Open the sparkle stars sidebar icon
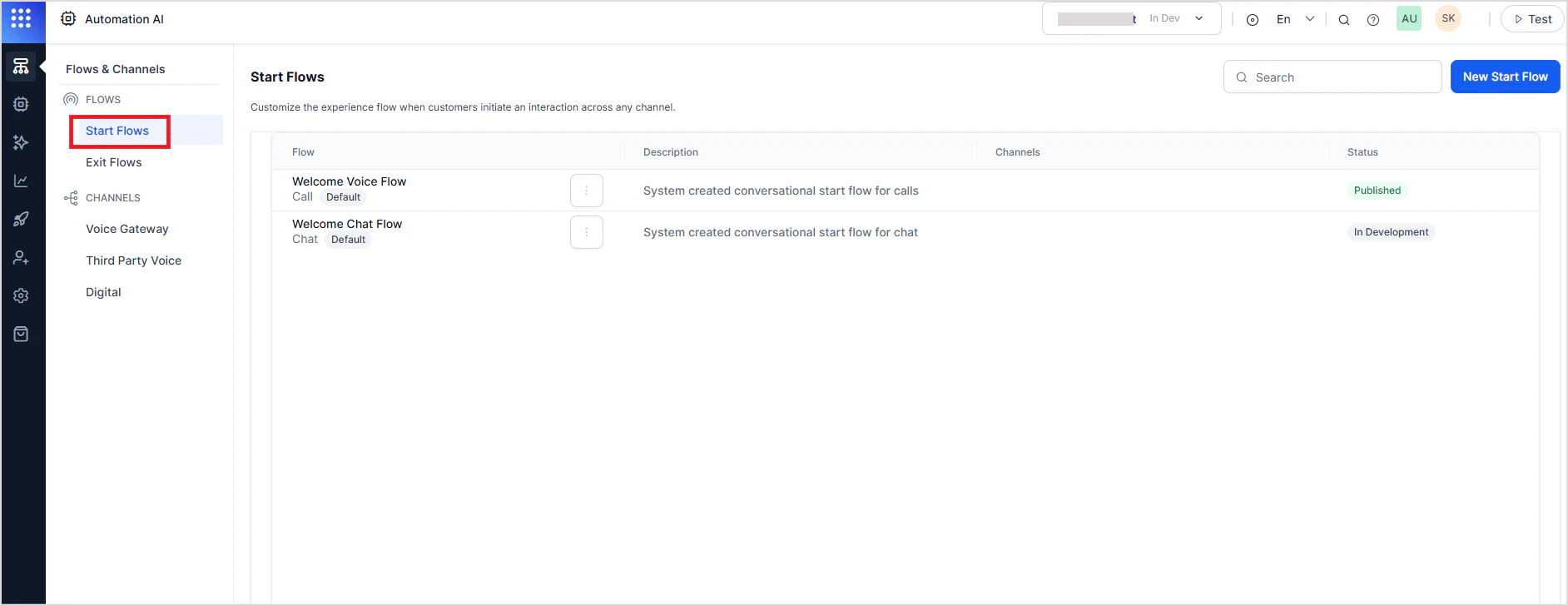This screenshot has height=605, width=1568. click(x=21, y=142)
